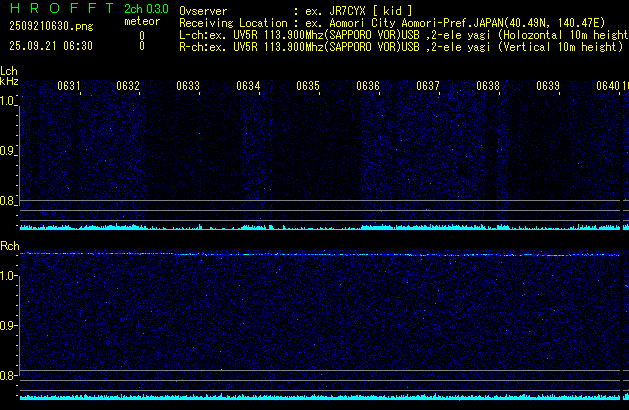
Task: Click the 0640 time marker
Action: tap(608, 86)
